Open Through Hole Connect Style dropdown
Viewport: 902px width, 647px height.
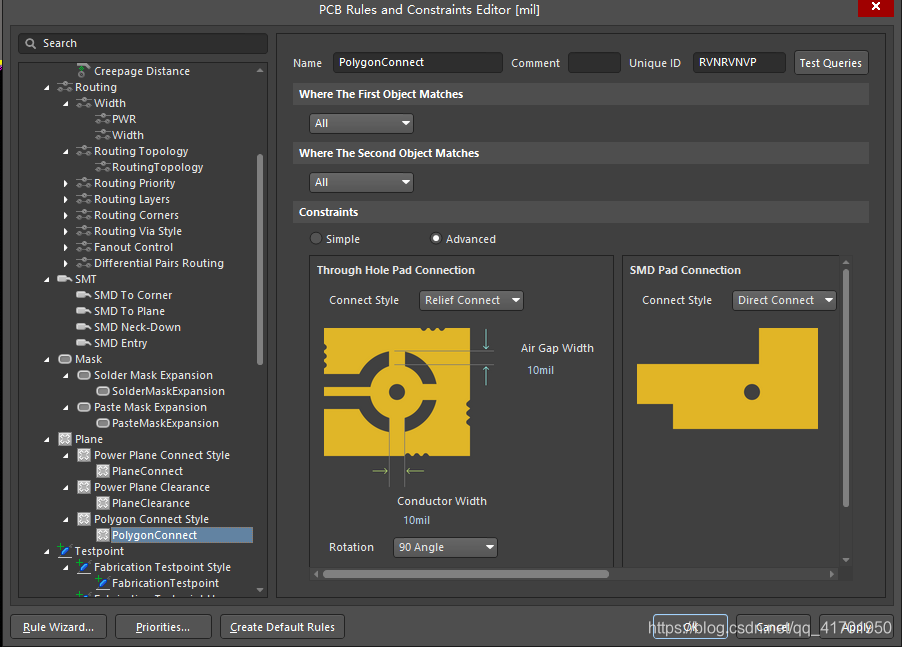tap(471, 300)
